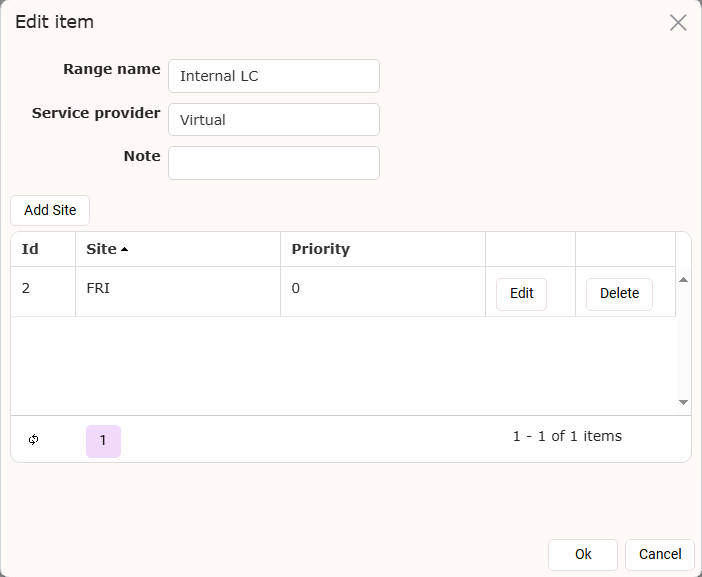Close the Edit item dialog

coord(678,22)
